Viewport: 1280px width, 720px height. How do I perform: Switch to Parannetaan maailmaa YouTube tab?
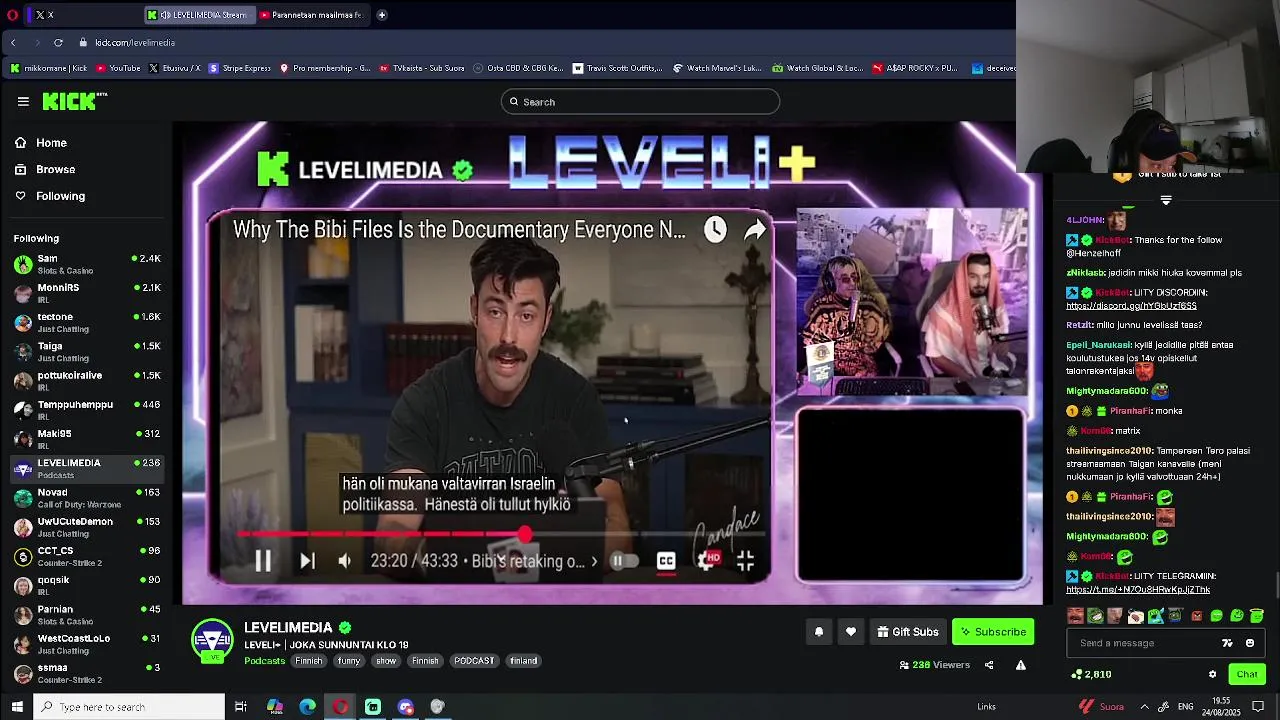[x=311, y=15]
